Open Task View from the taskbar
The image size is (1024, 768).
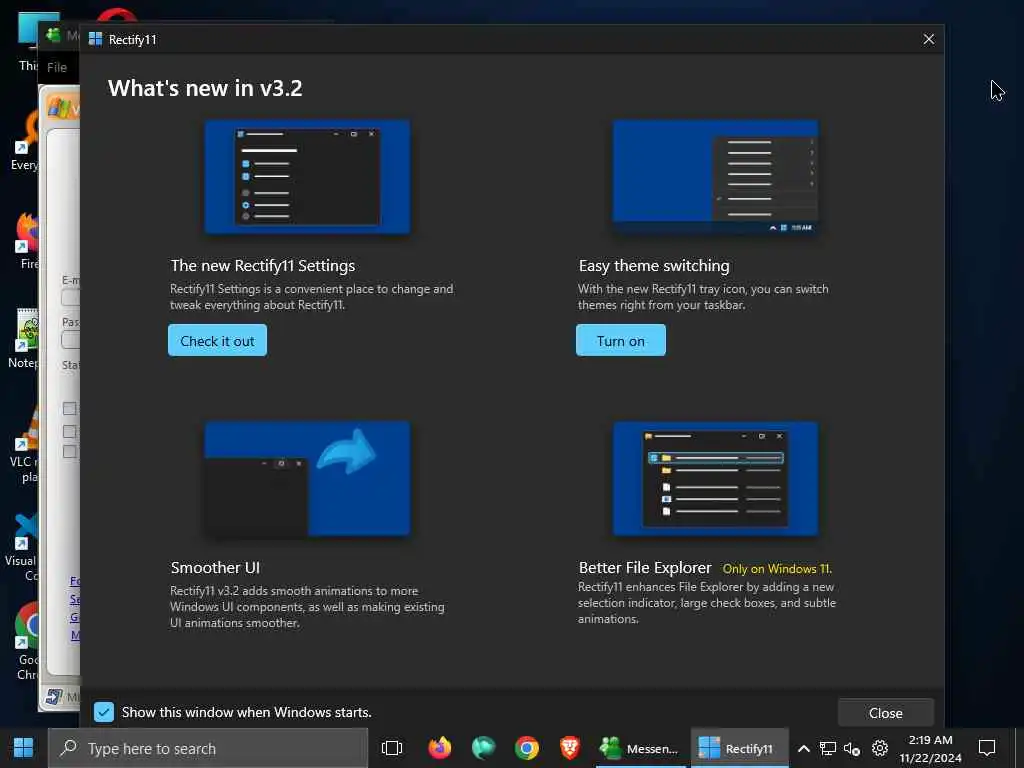pos(391,748)
